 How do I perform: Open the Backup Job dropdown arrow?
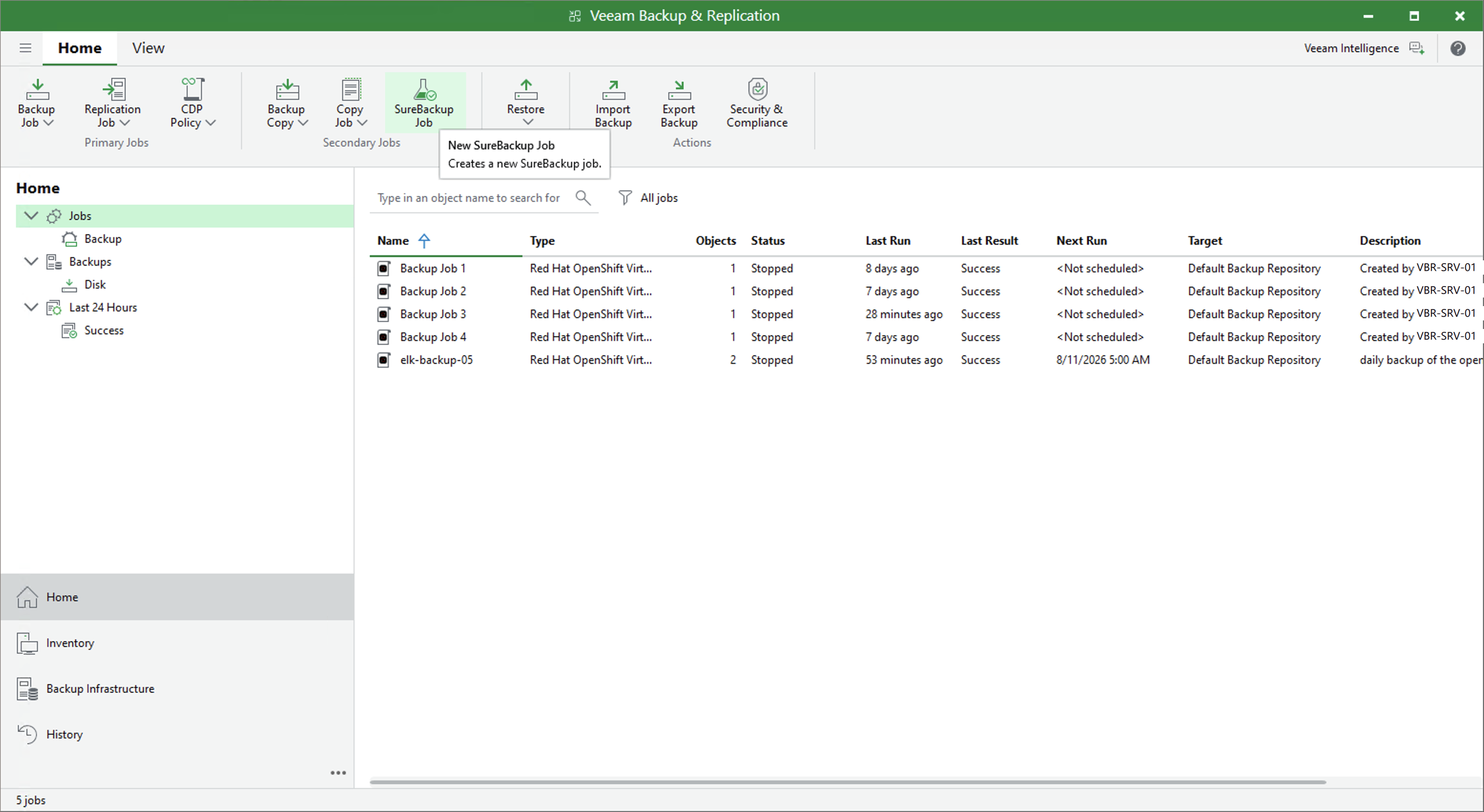click(x=49, y=123)
